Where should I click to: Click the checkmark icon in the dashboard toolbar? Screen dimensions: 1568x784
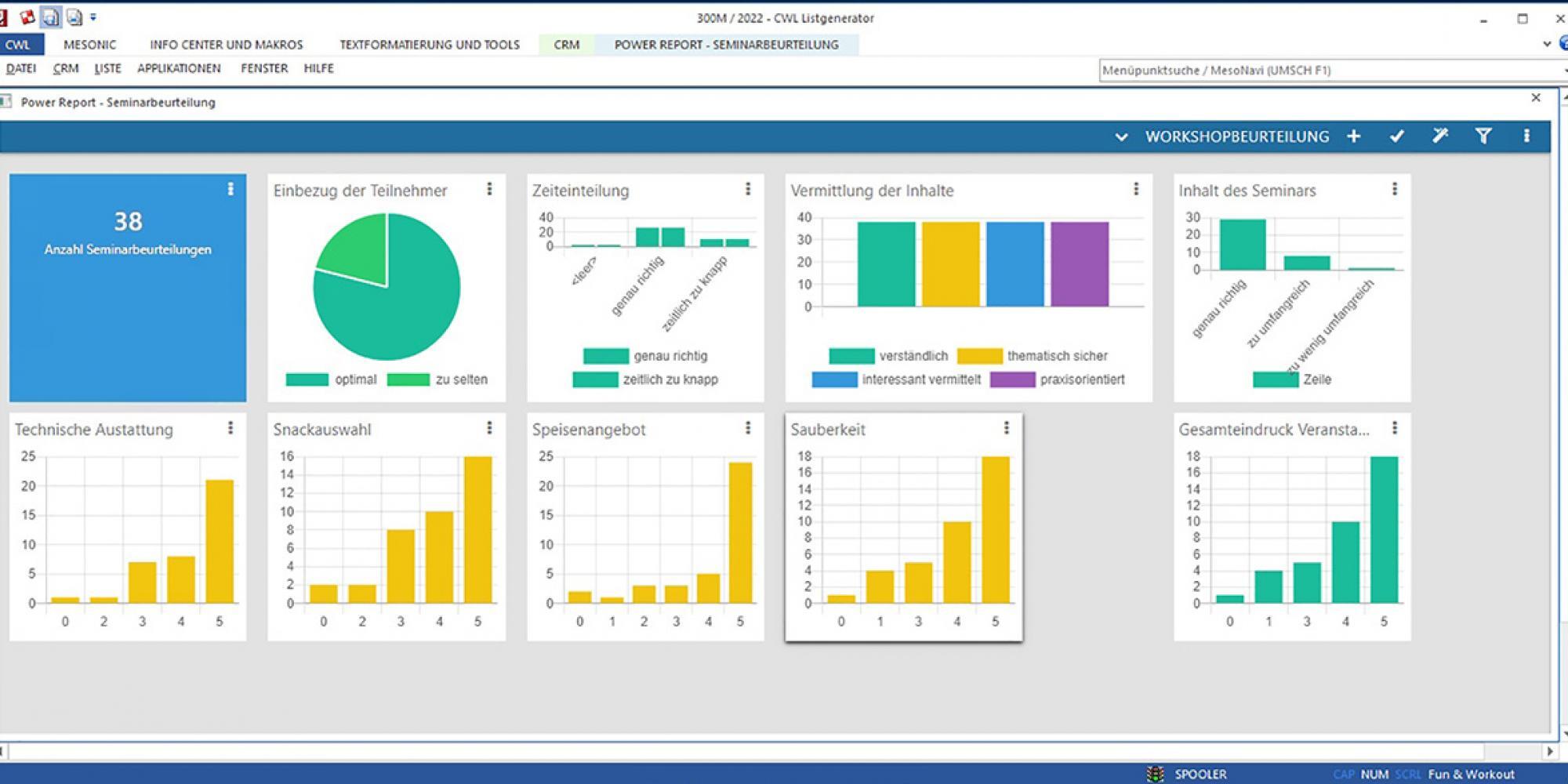[x=1397, y=136]
